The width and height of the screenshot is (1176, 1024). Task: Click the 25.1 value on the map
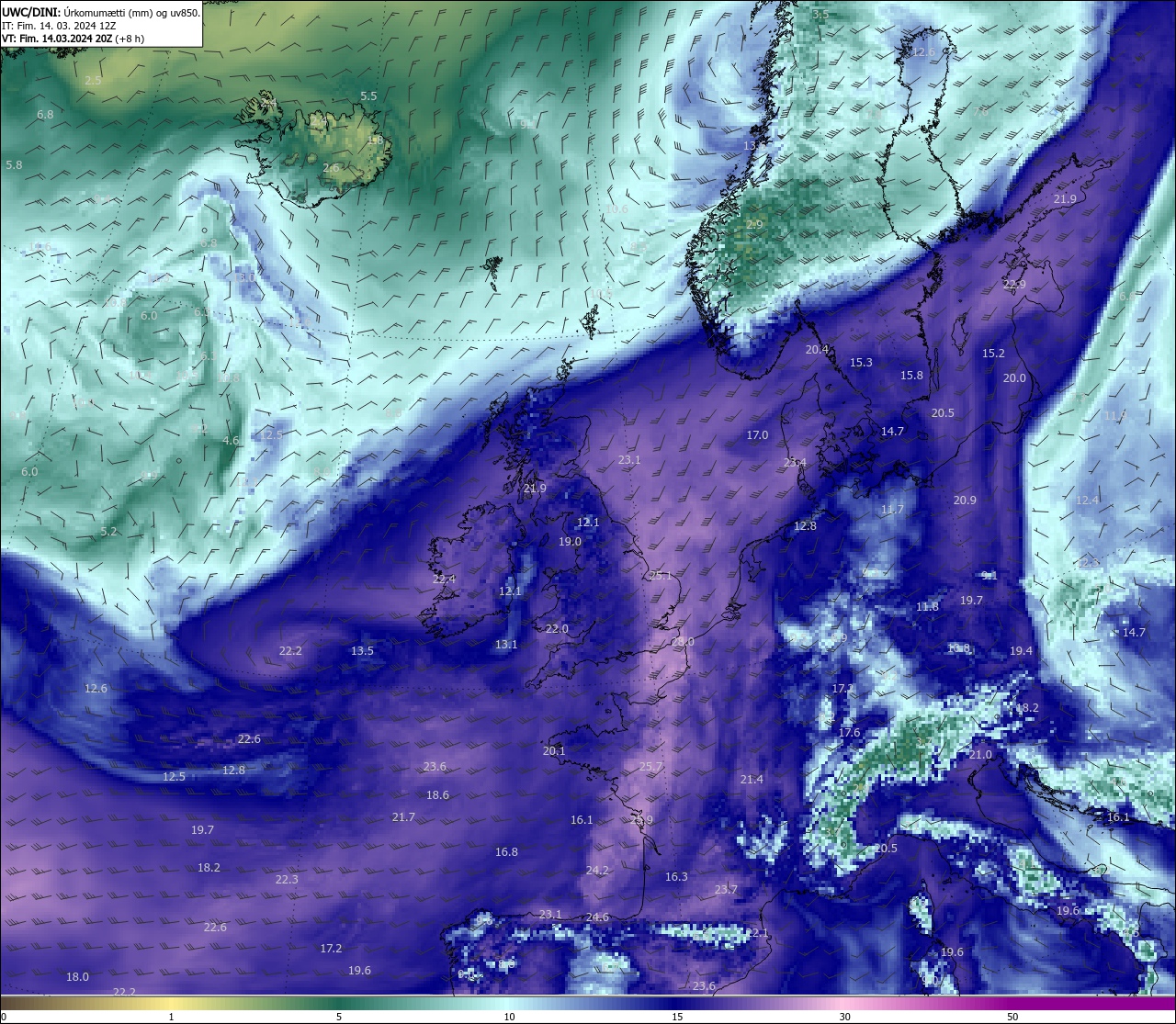661,576
